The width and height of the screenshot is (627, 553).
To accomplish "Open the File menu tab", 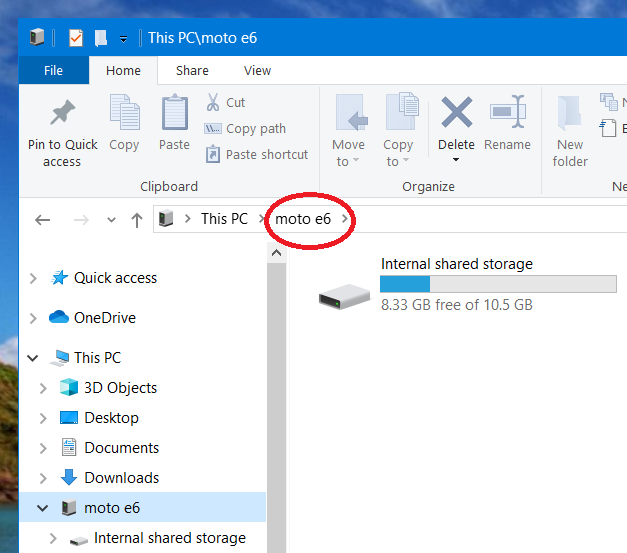I will pyautogui.click(x=54, y=70).
